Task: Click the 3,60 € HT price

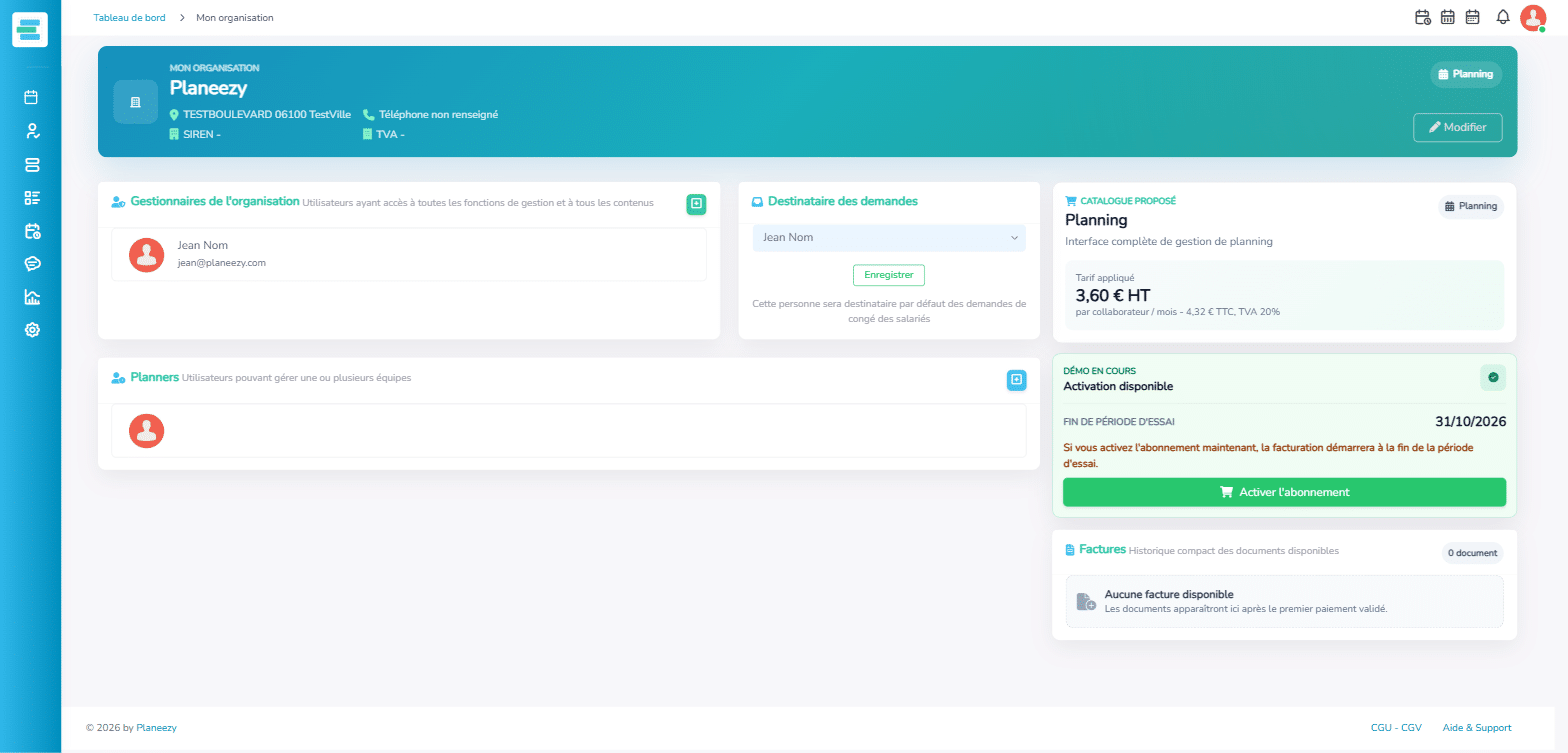Action: click(x=1113, y=295)
